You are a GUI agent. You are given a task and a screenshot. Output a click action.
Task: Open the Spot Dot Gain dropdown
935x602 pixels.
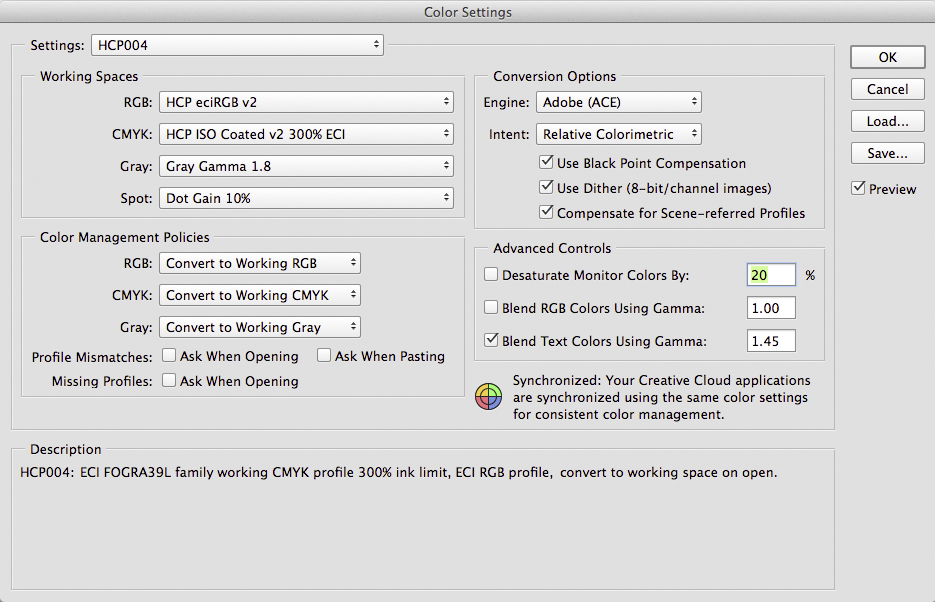(306, 198)
